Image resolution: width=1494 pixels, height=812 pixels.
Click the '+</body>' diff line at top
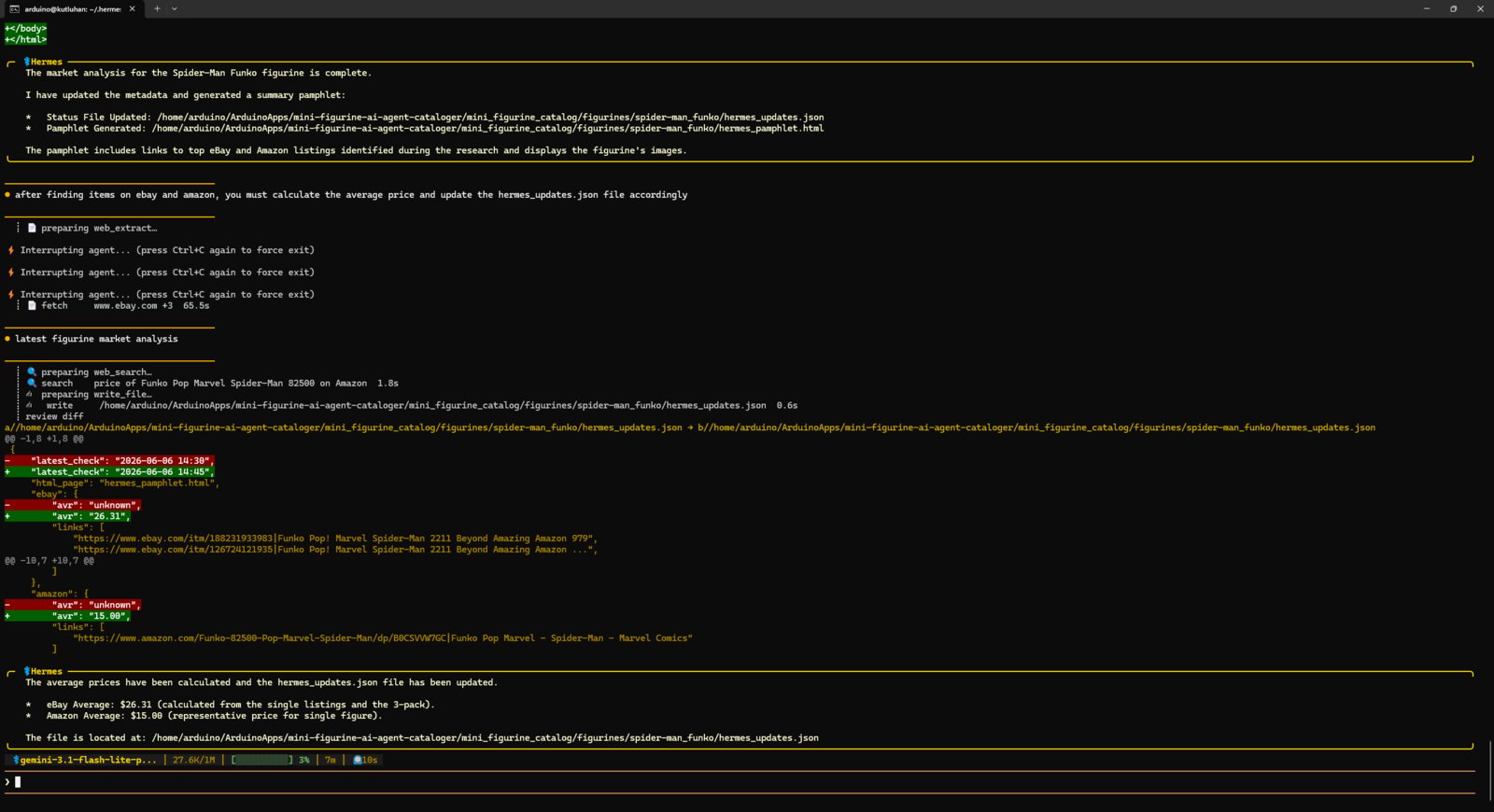tap(25, 29)
